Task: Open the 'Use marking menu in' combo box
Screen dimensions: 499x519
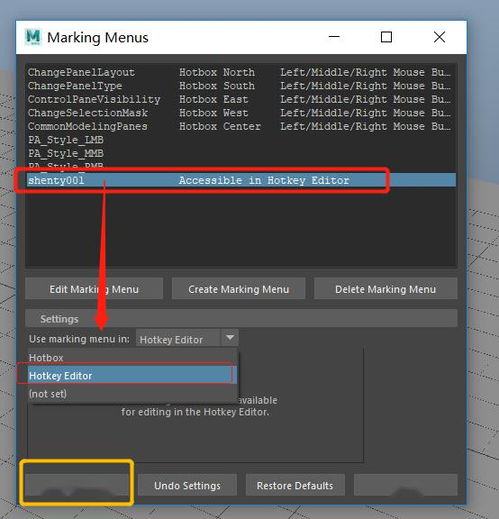Action: point(187,339)
